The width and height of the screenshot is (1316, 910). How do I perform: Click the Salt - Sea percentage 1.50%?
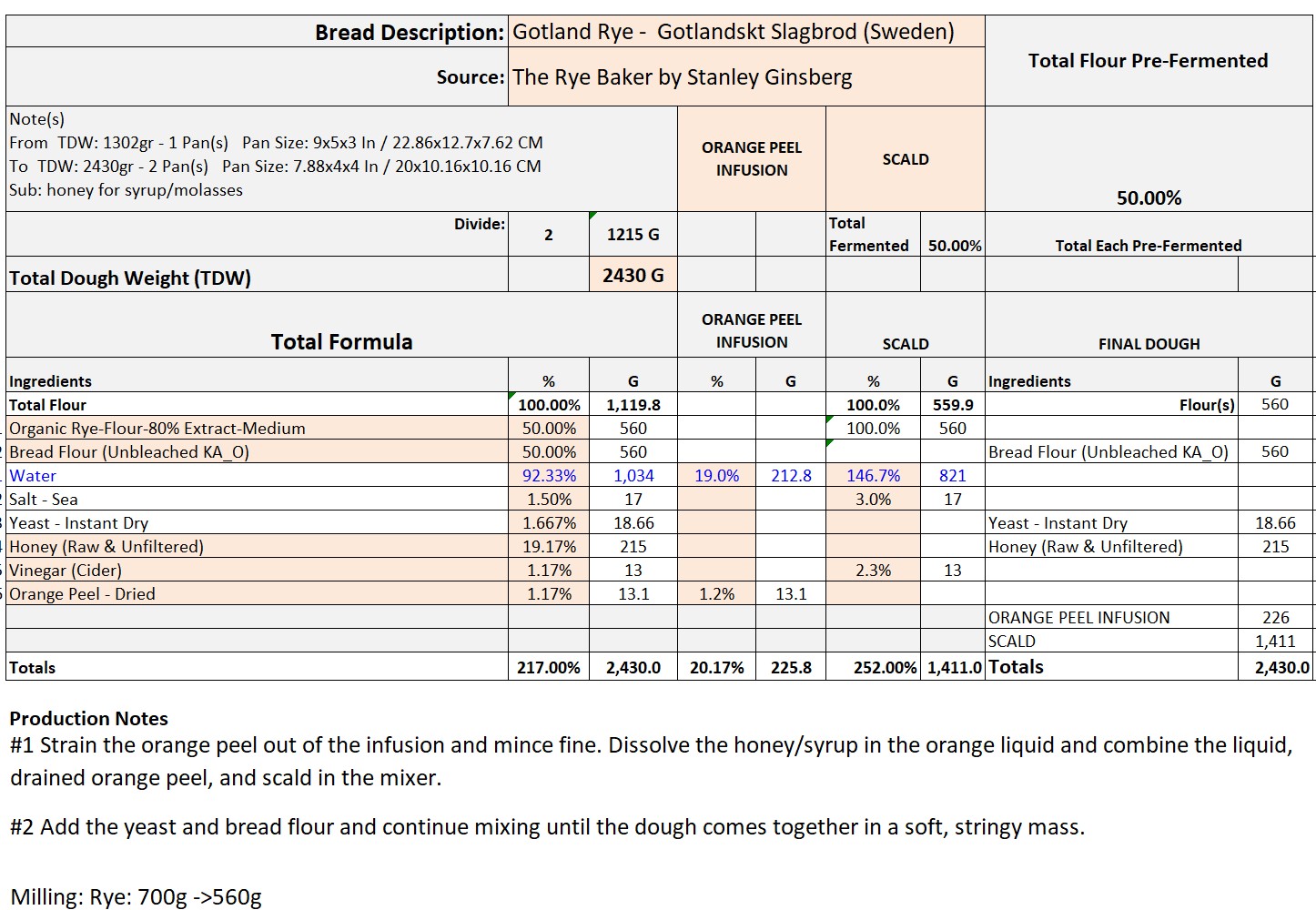[549, 500]
